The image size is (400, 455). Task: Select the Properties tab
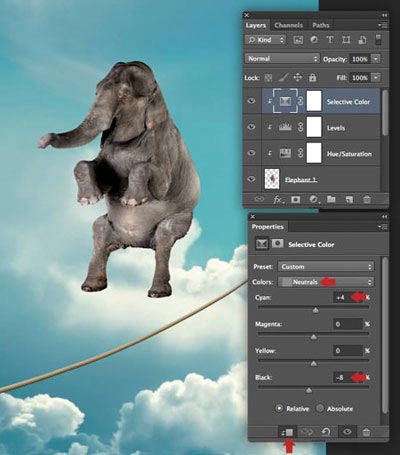point(268,227)
